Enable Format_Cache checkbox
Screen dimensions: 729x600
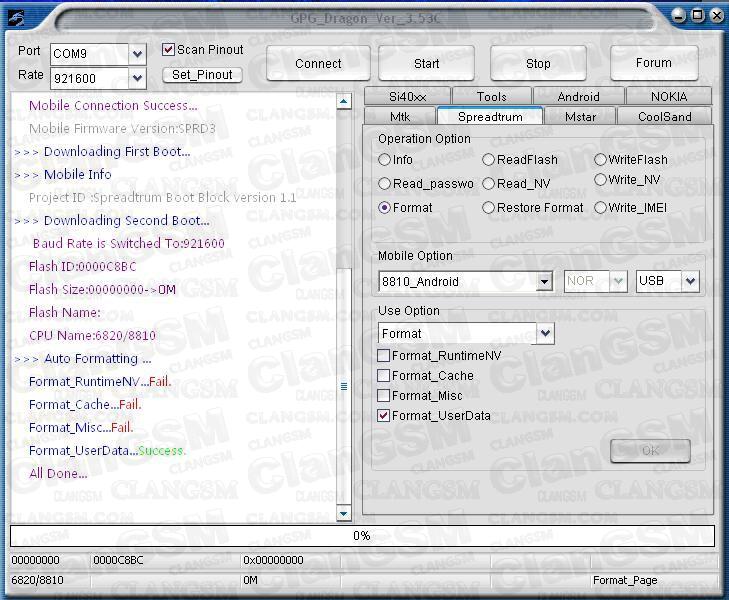384,376
